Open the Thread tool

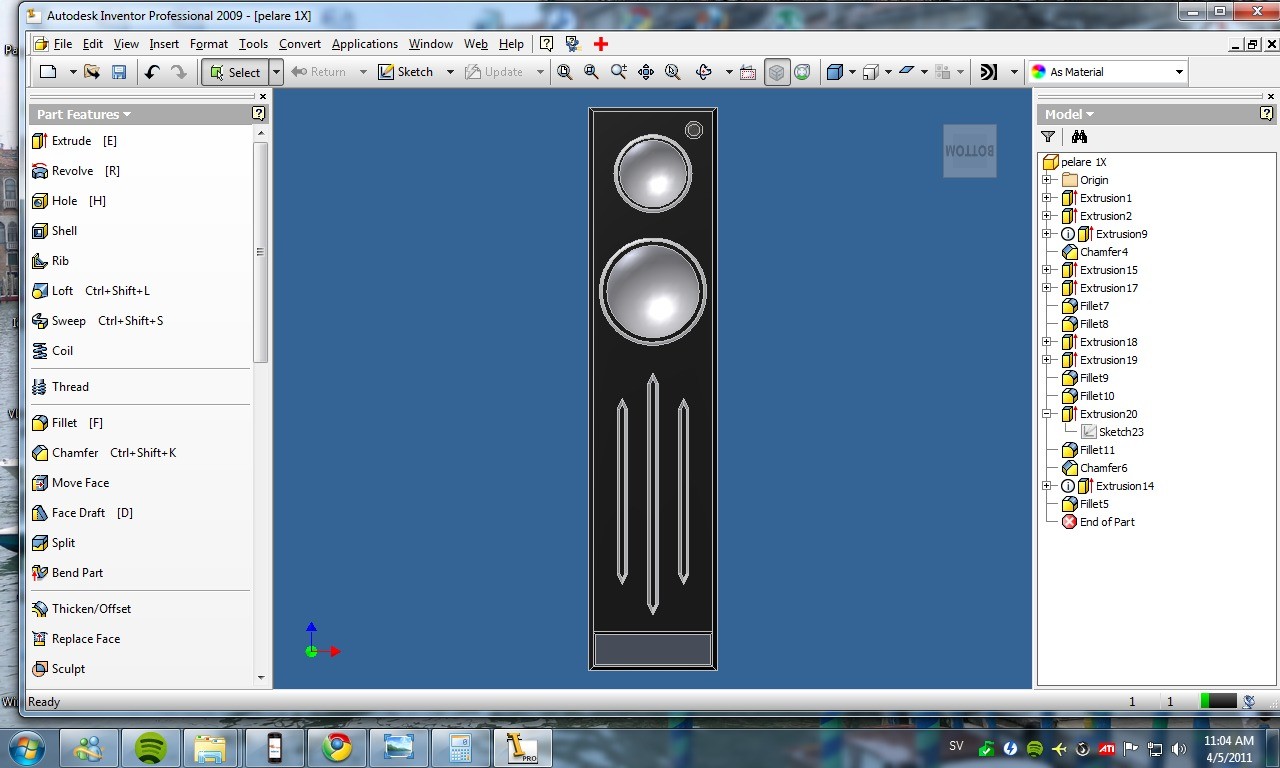tap(60, 387)
